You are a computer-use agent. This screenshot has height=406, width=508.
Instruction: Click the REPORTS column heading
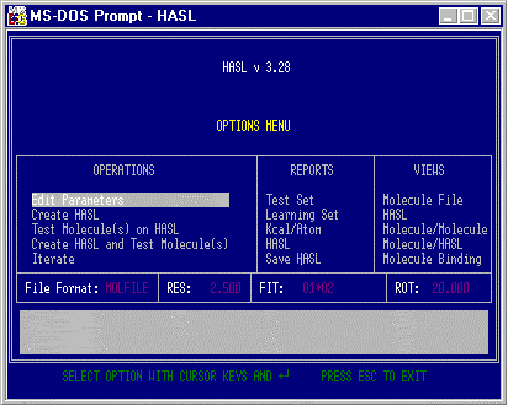[x=312, y=170]
